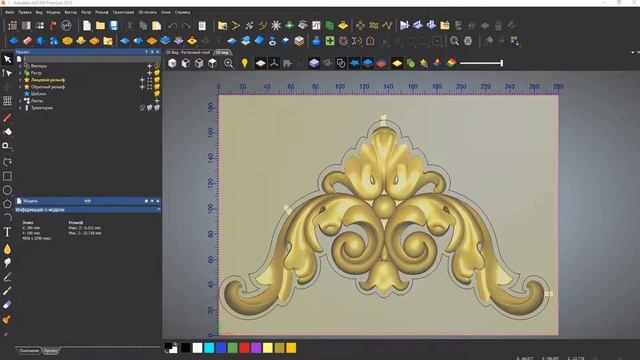The height and width of the screenshot is (360, 640).
Task: Toggle the template row visibility bulb
Action: point(157,94)
